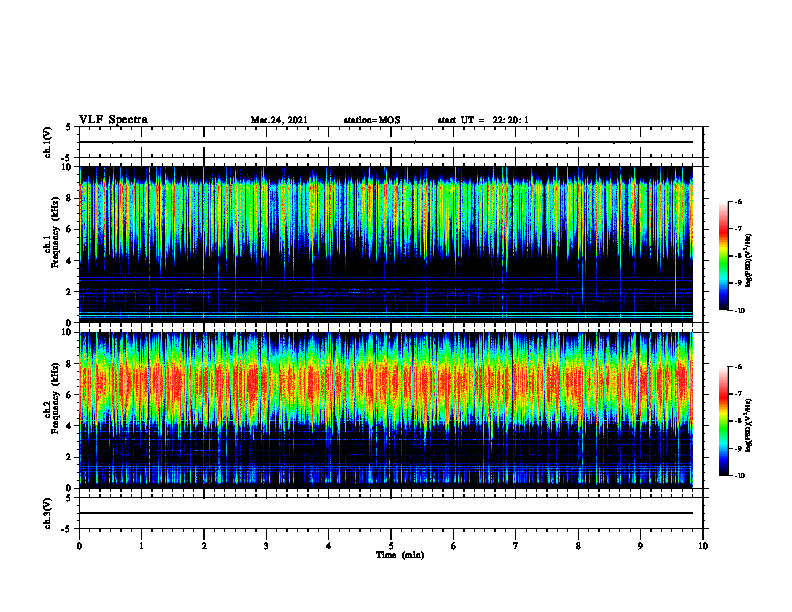Click the 4 kHz tick of ch.1 panel
The width and height of the screenshot is (792, 612).
[x=70, y=261]
